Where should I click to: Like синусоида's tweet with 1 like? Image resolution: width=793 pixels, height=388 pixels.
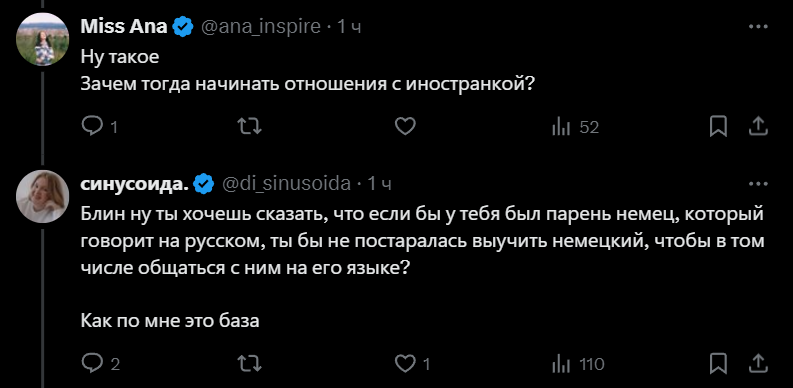[412, 364]
